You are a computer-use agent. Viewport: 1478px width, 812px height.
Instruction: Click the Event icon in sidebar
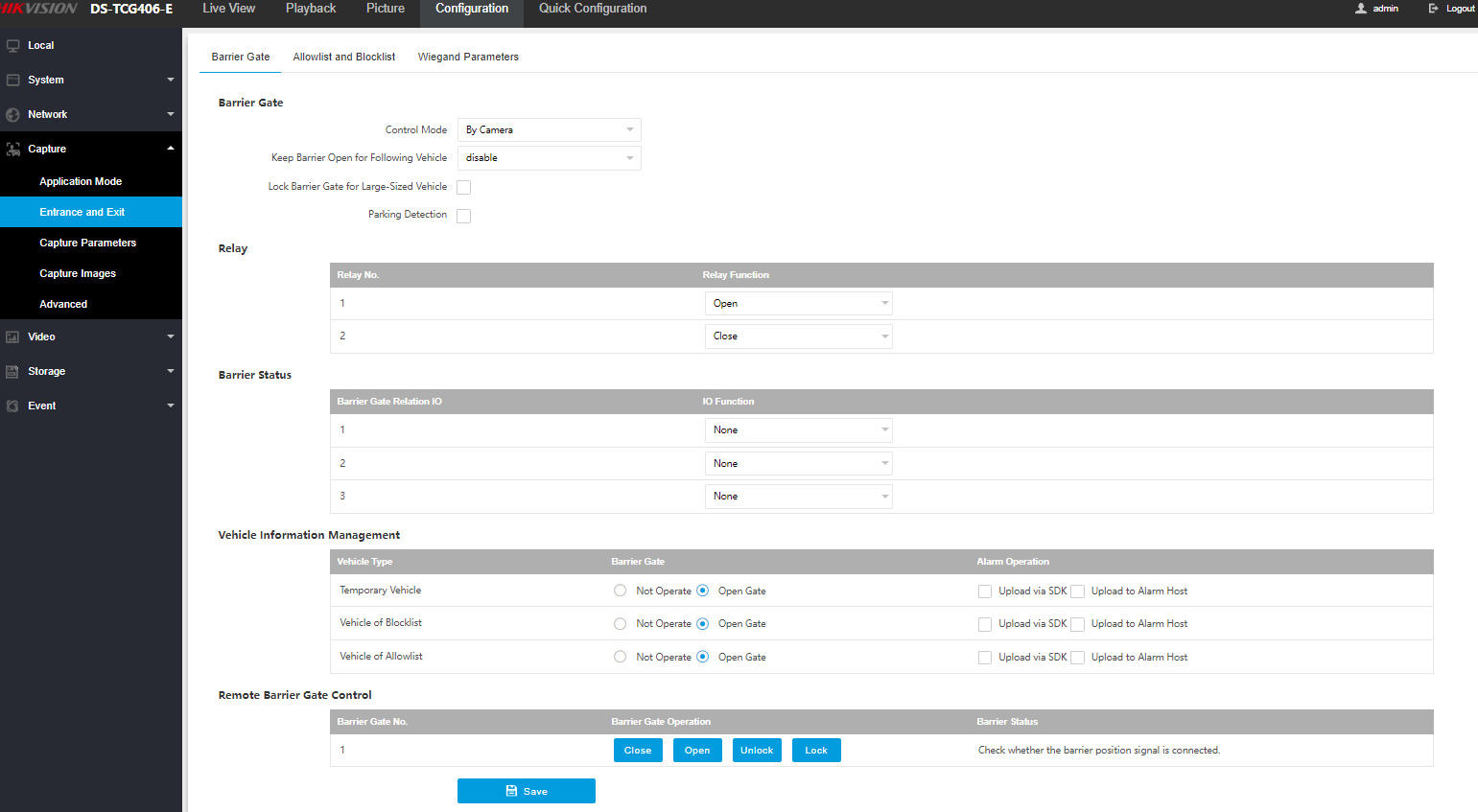(x=13, y=406)
